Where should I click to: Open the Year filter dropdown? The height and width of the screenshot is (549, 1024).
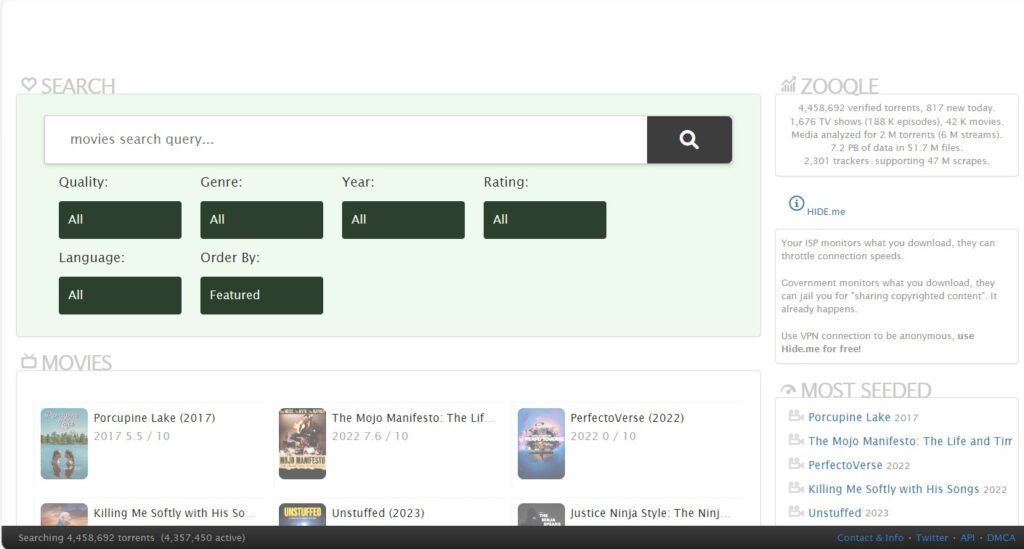click(403, 220)
